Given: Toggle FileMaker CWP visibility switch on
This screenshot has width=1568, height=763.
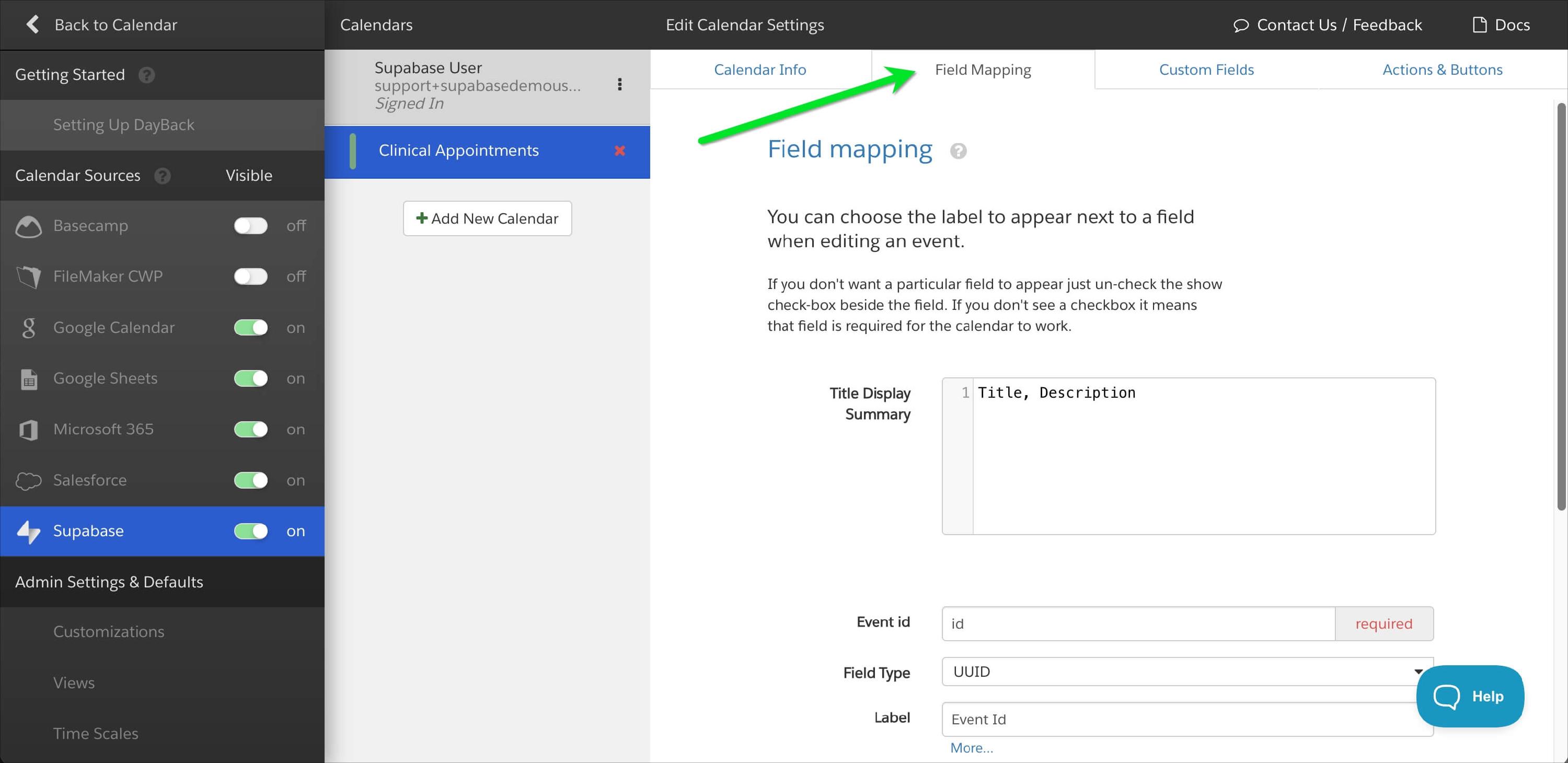Looking at the screenshot, I should tap(251, 276).
